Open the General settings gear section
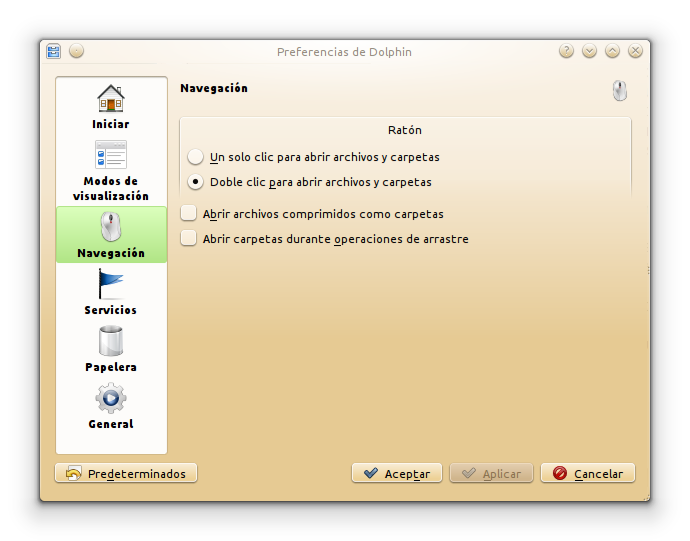The image size is (690, 541). point(111,406)
